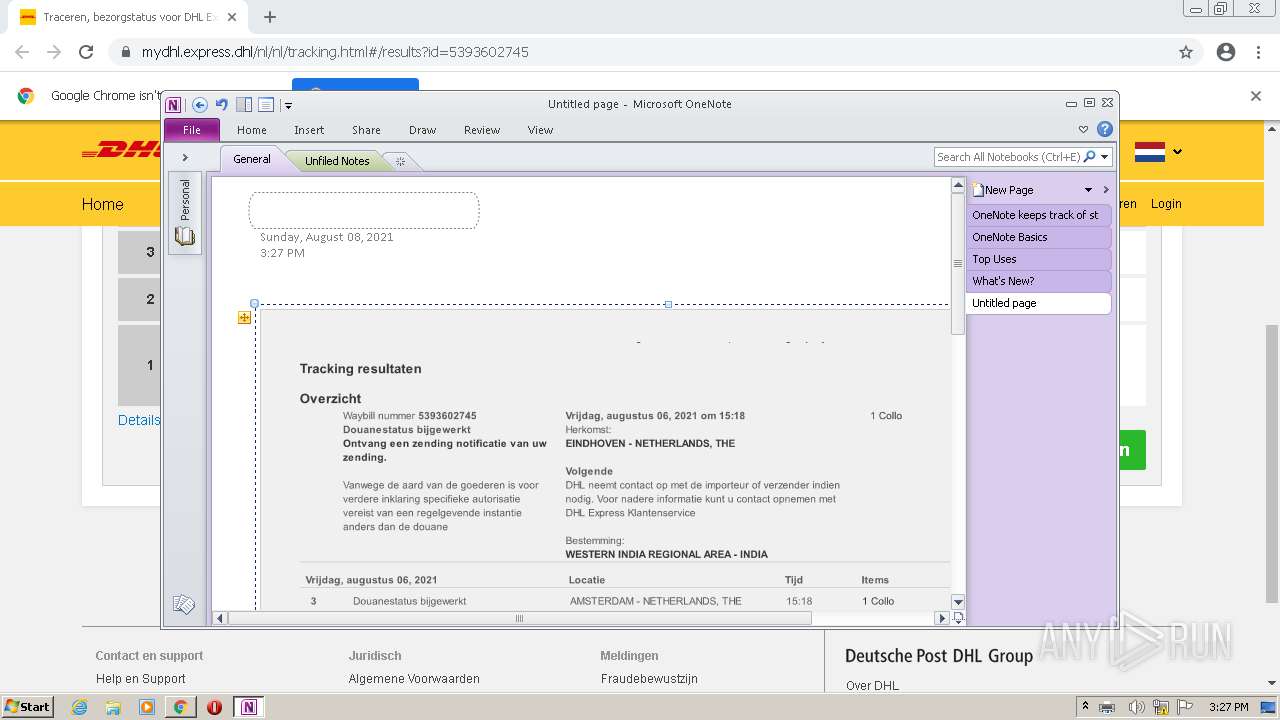Switch to the General section tab
The height and width of the screenshot is (720, 1280).
click(252, 159)
